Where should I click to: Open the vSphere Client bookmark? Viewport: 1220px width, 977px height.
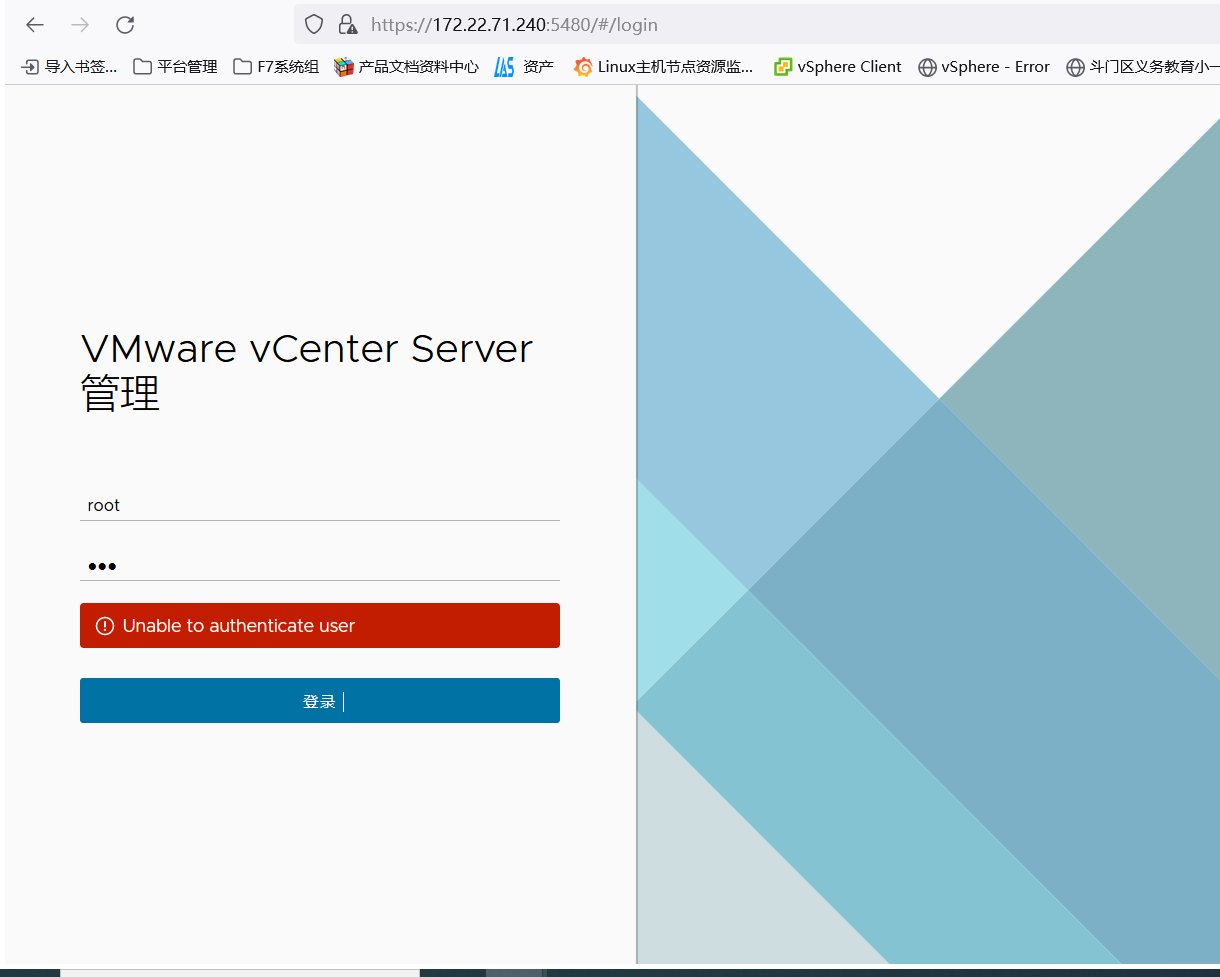coord(837,67)
